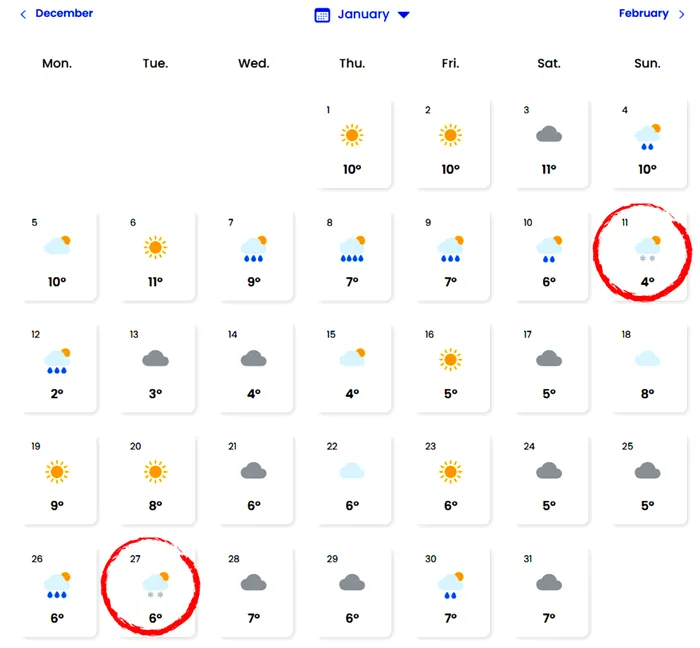The image size is (700, 648).
Task: Click the left chevron before December
Action: [x=23, y=15]
